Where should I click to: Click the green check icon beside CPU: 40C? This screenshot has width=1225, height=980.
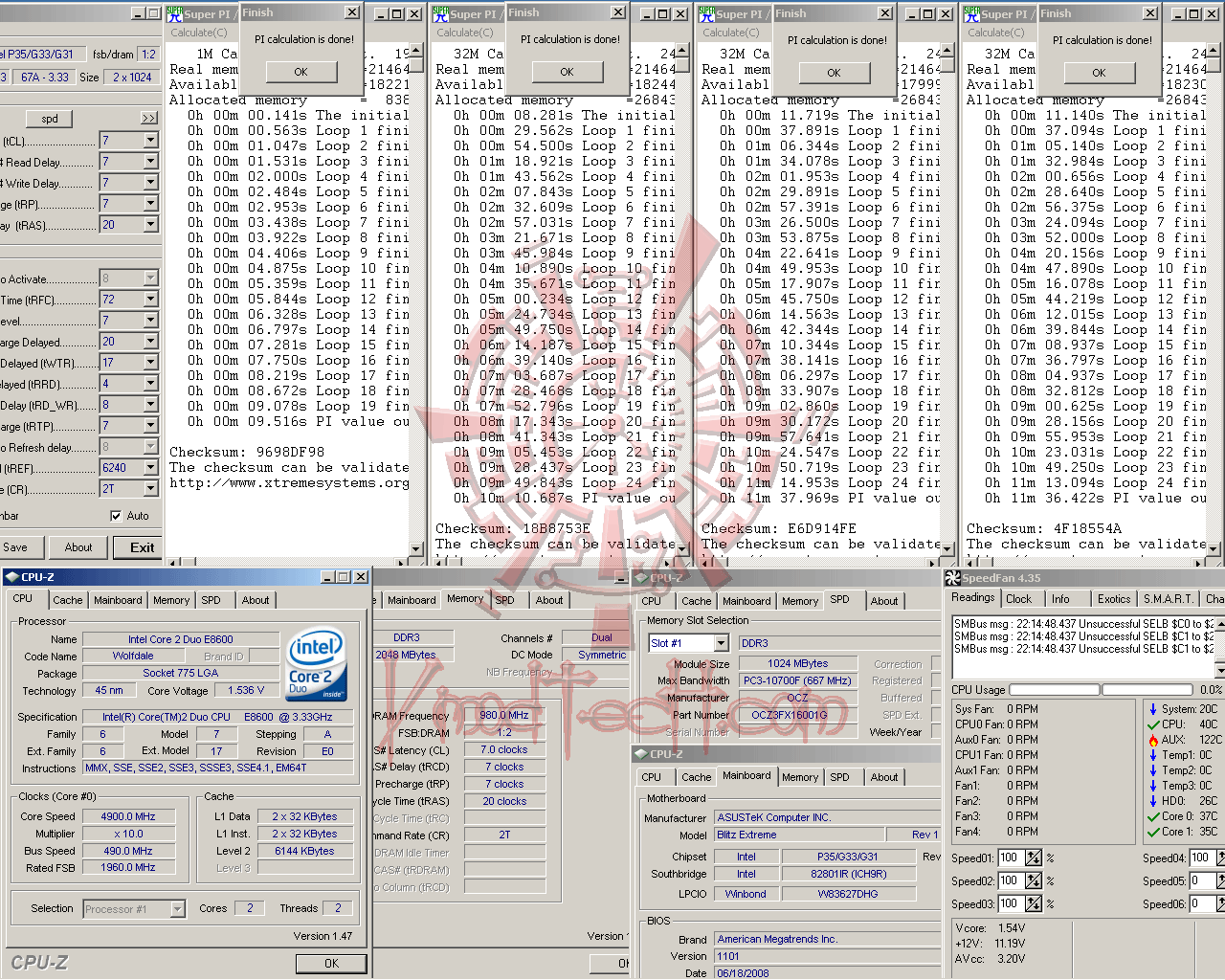[1152, 724]
